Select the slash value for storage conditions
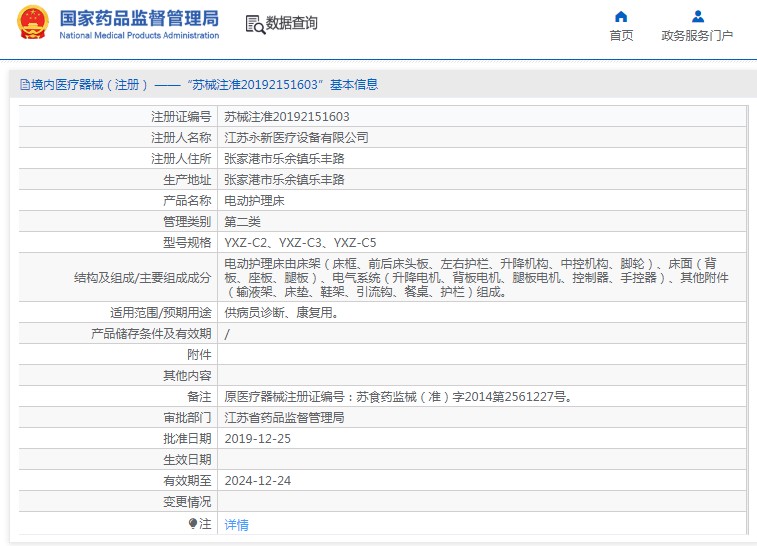 point(227,334)
